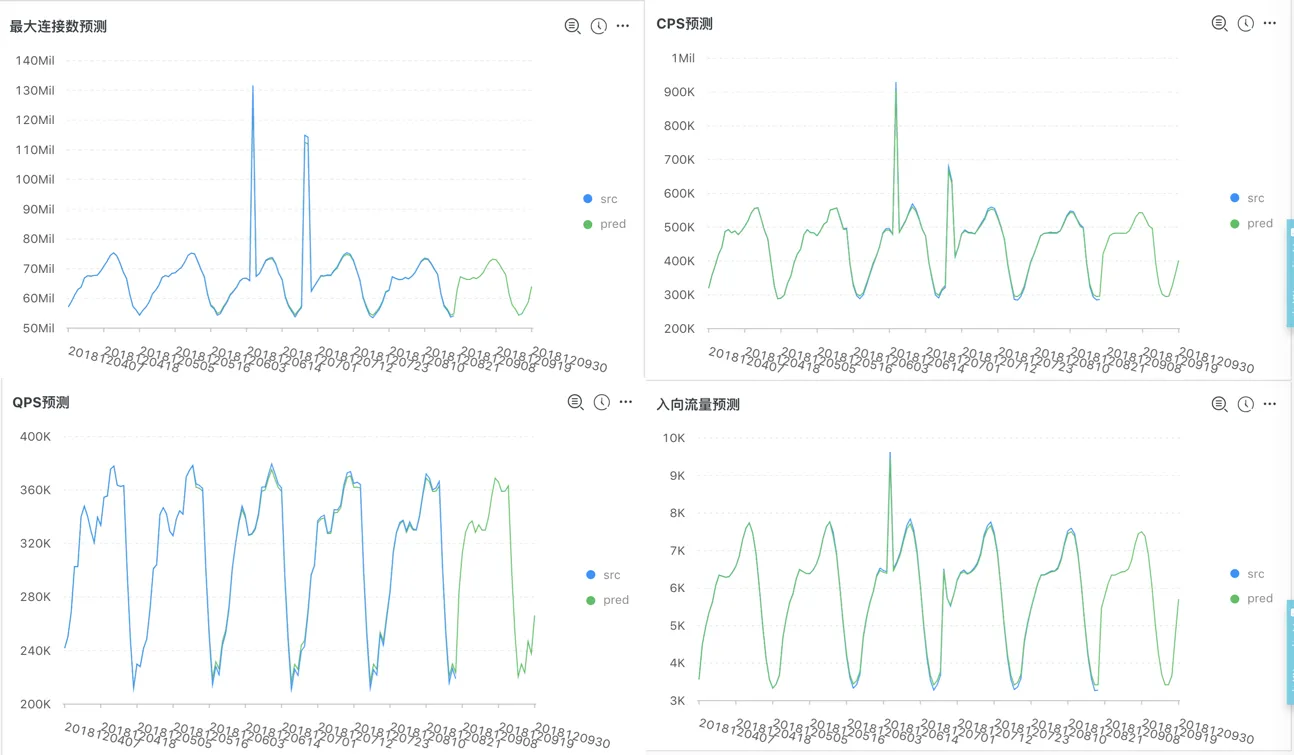Image resolution: width=1294 pixels, height=755 pixels.
Task: Click the 140Mil y-axis label
Action: [35, 60]
